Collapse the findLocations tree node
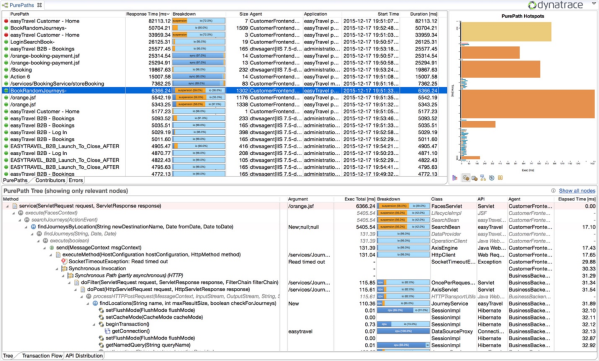Image resolution: width=599 pixels, height=361 pixels. [x=88, y=304]
